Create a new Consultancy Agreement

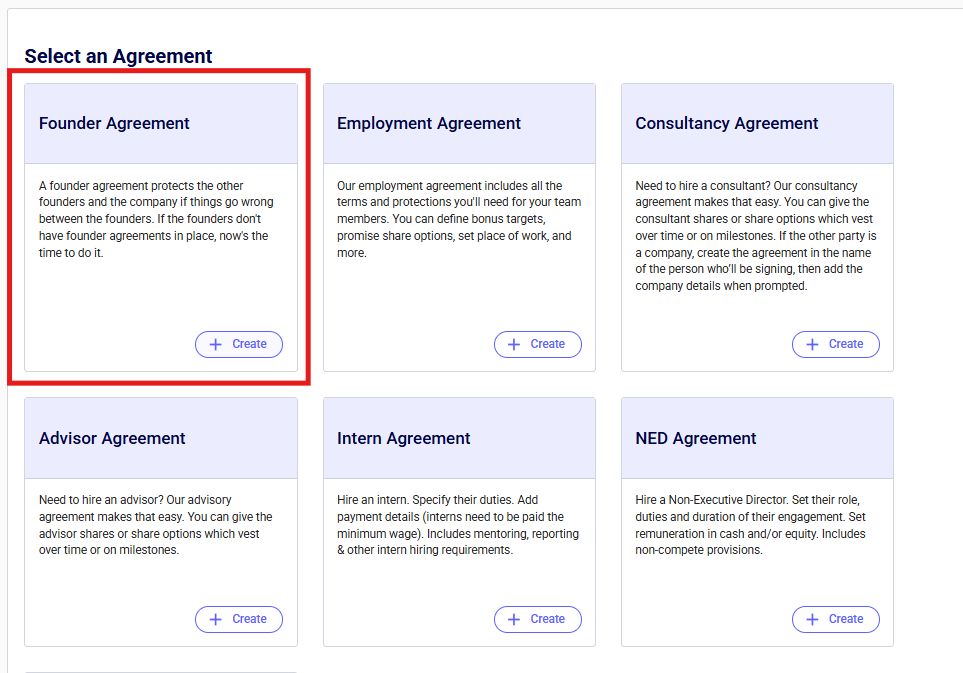click(x=835, y=344)
